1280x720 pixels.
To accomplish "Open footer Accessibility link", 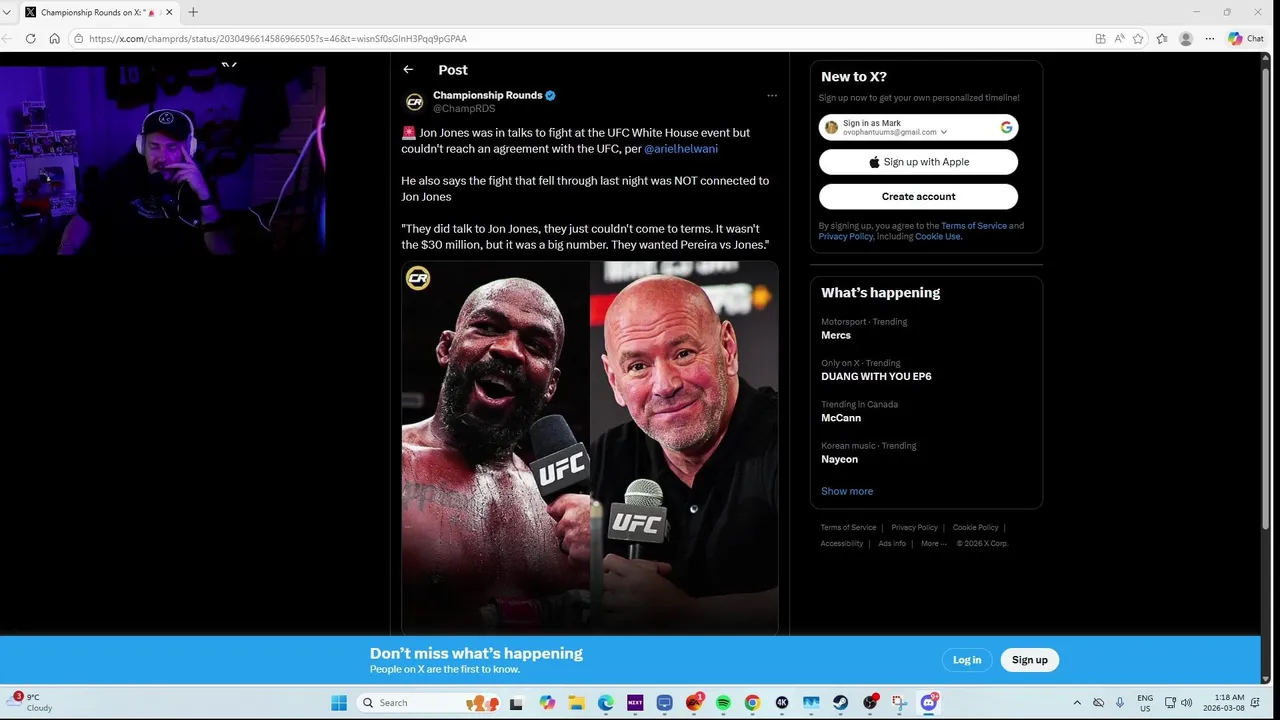I will click(x=842, y=544).
